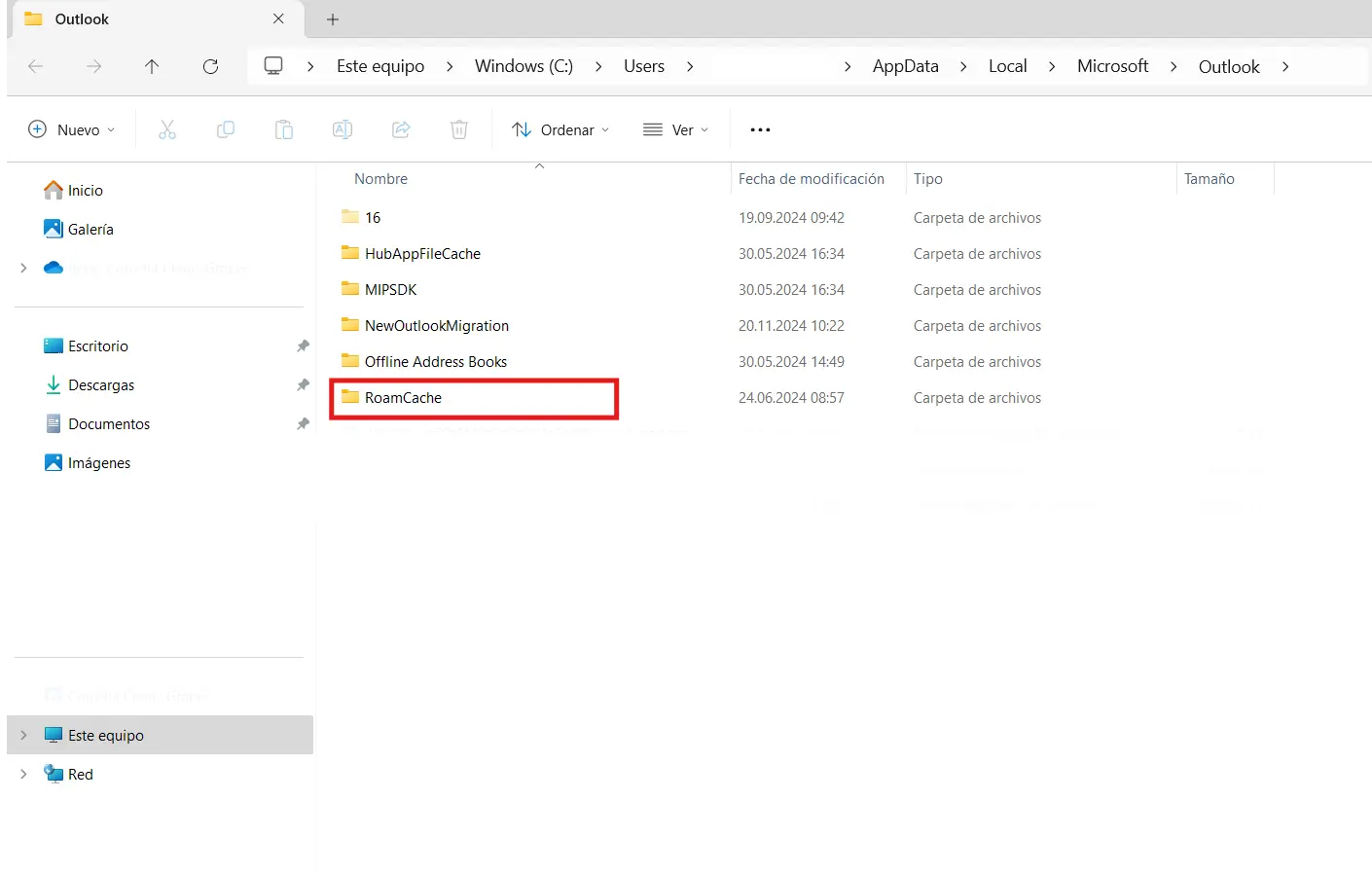This screenshot has height=873, width=1372.
Task: Unpin Descargas using its pin icon
Action: tap(303, 385)
